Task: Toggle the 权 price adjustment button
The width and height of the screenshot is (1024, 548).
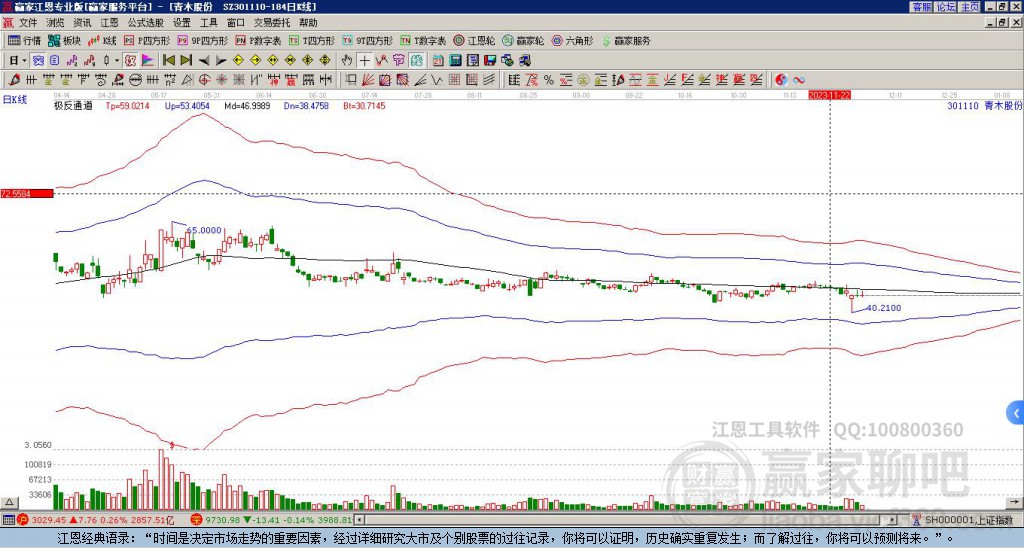Action: pyautogui.click(x=130, y=61)
